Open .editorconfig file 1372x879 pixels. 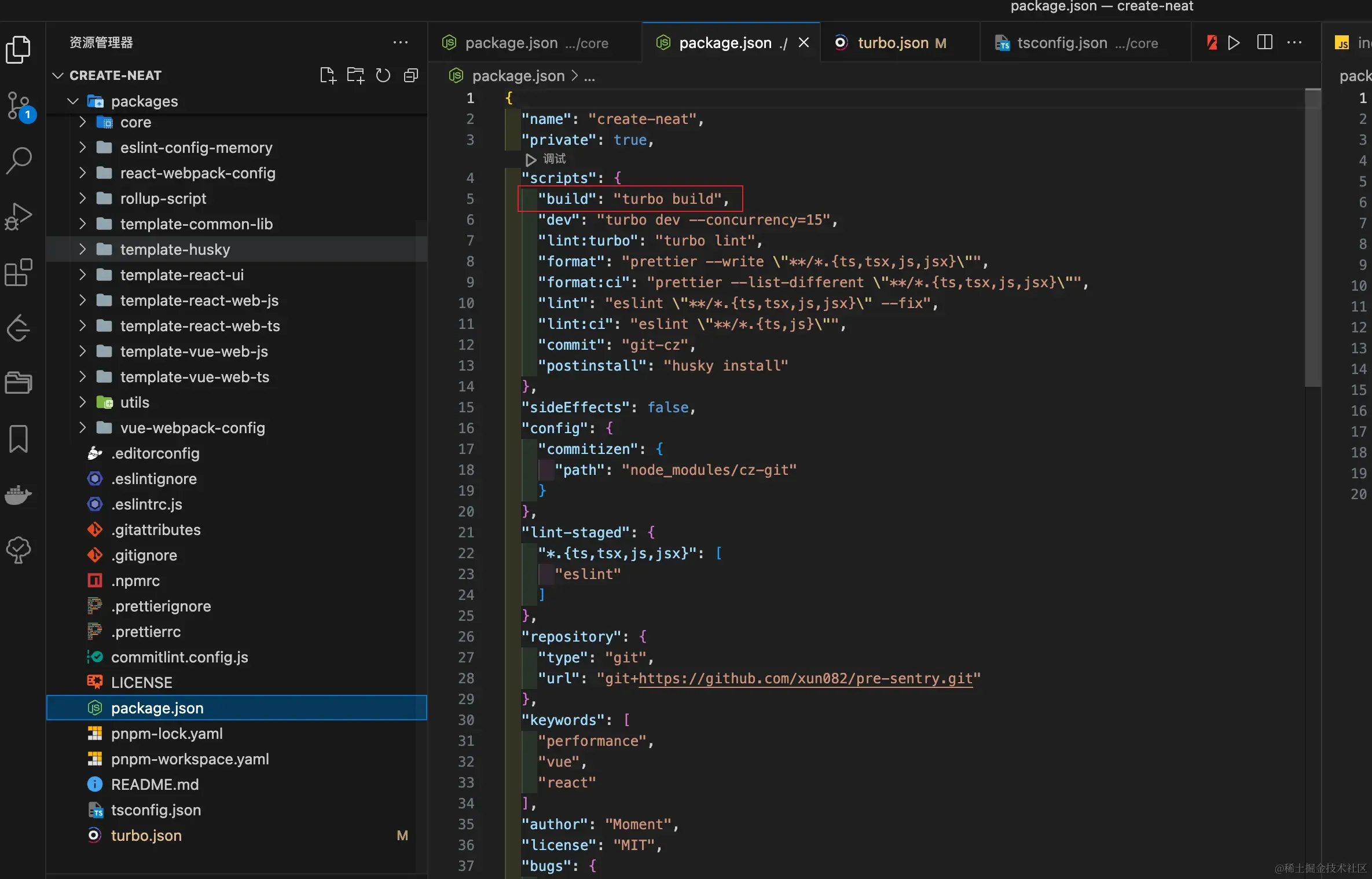236,453
